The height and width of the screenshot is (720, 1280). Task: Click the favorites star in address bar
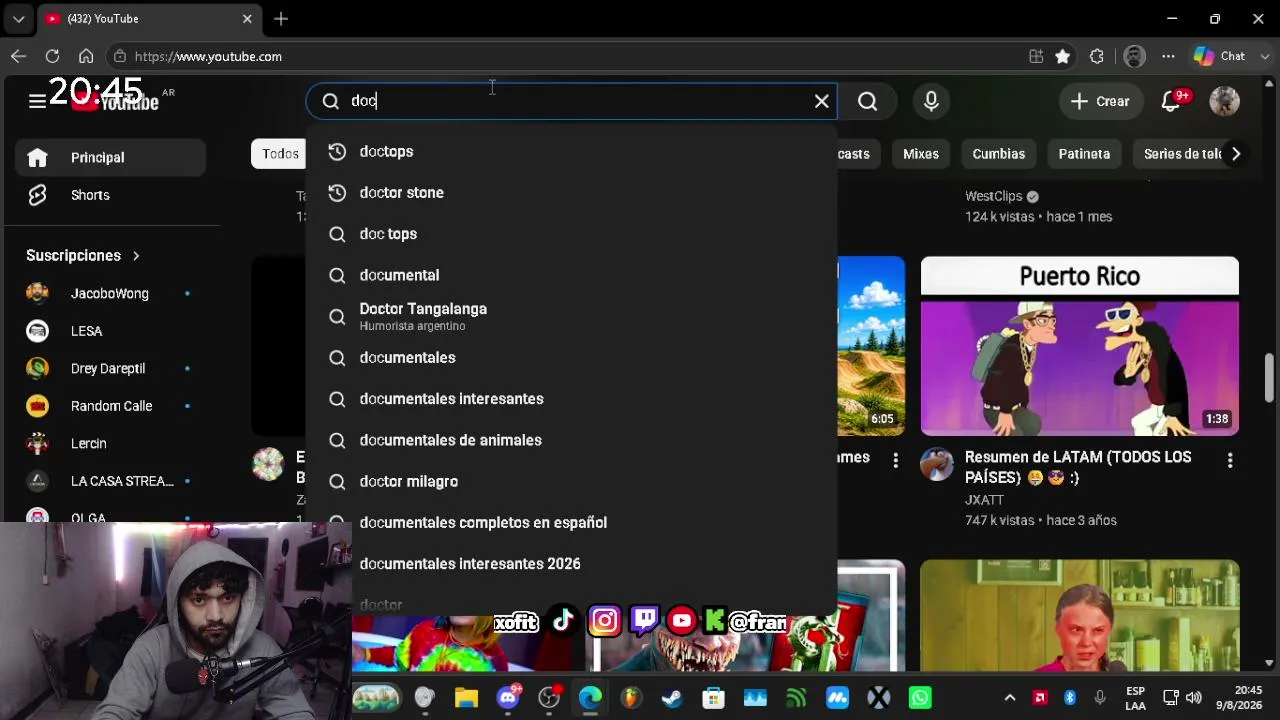(x=1063, y=56)
